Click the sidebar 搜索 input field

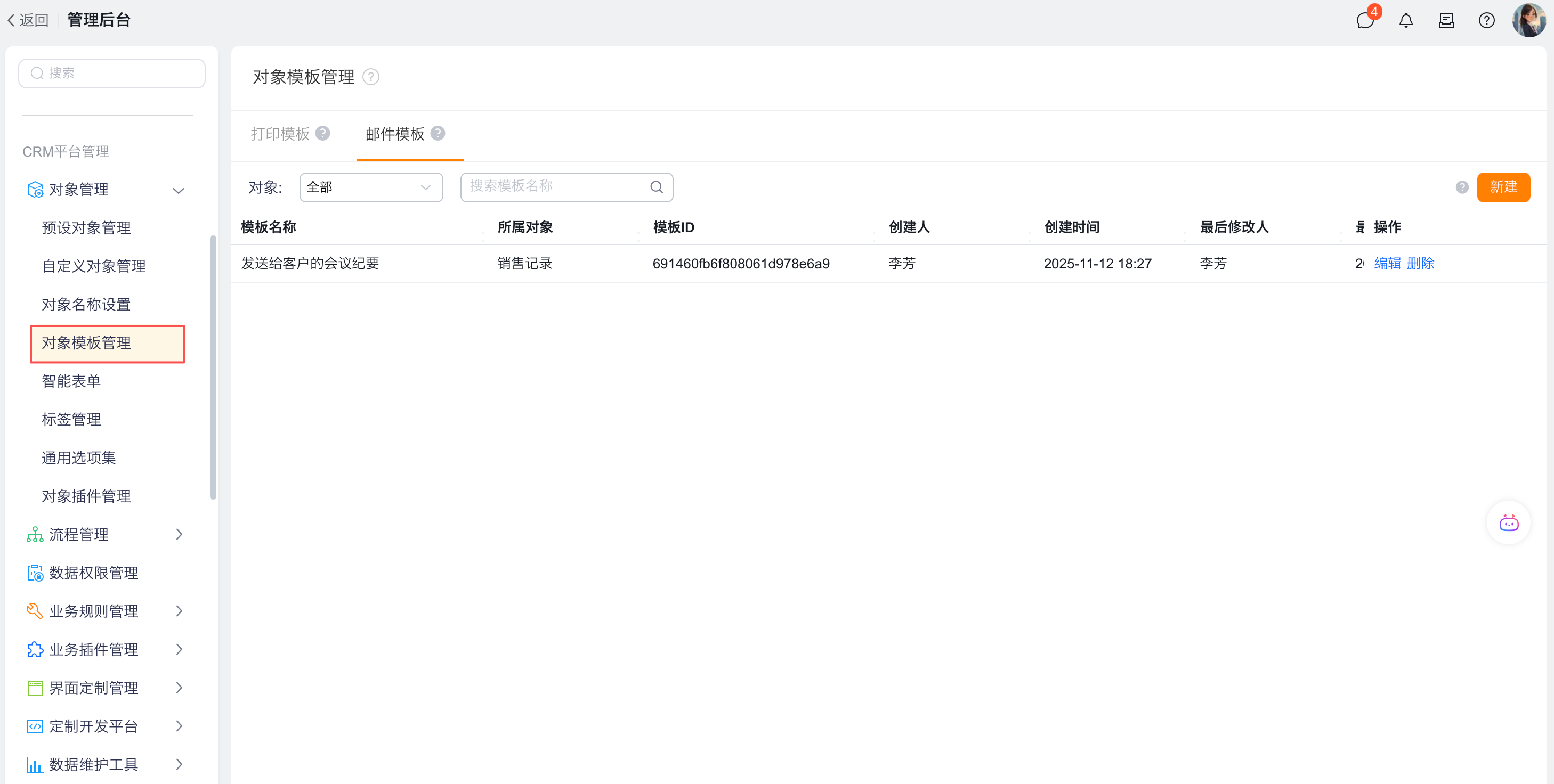(112, 73)
